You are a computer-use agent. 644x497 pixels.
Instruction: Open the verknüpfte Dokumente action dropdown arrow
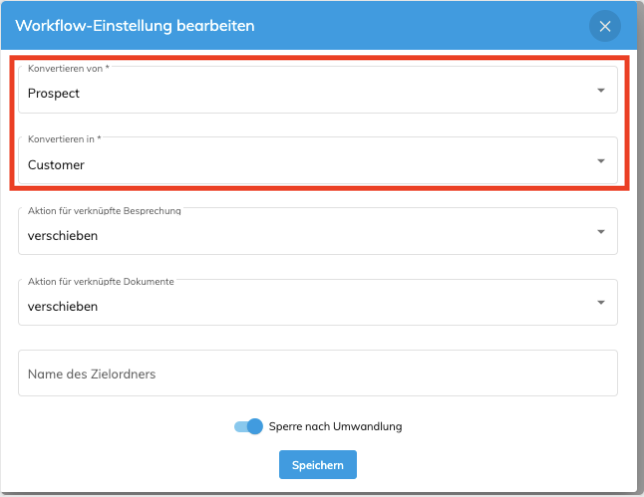click(x=601, y=303)
